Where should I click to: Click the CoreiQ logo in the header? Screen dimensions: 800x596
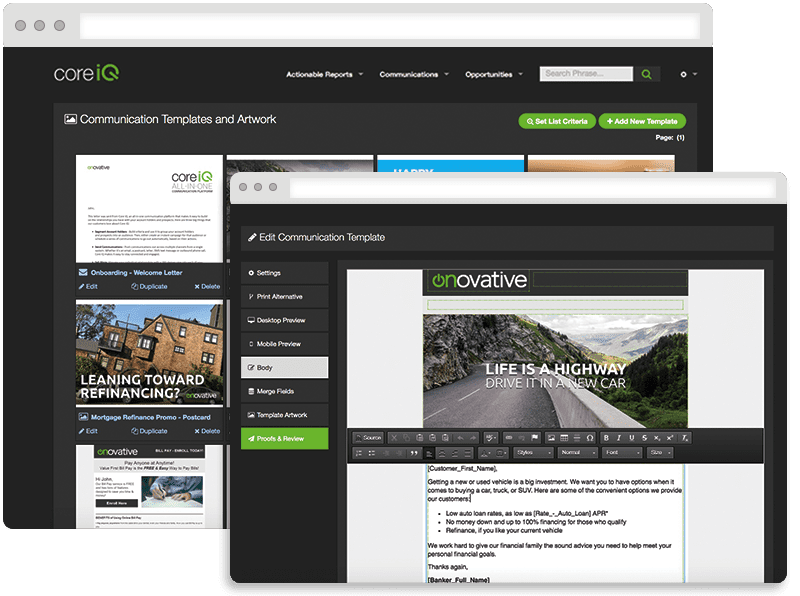coord(86,73)
